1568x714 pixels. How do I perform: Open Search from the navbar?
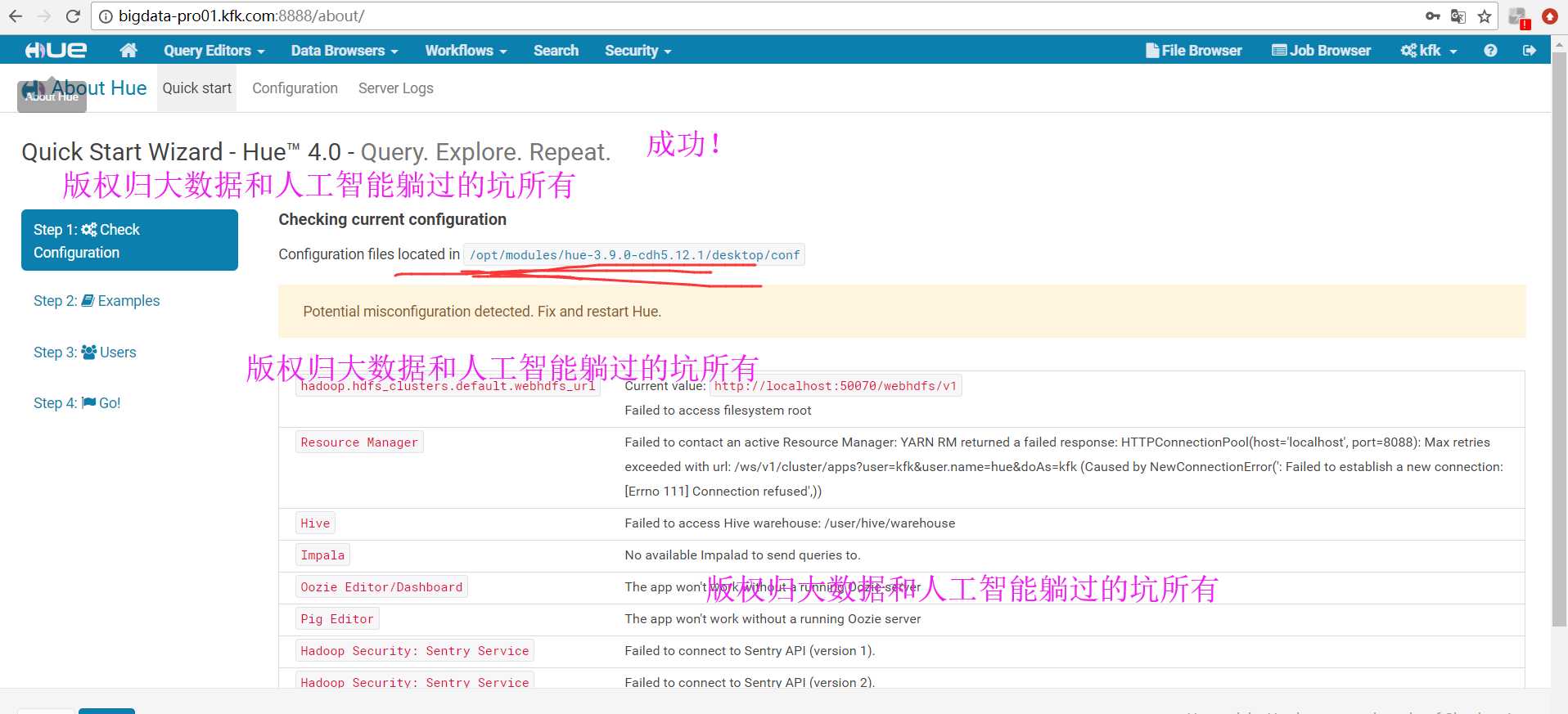tap(556, 51)
